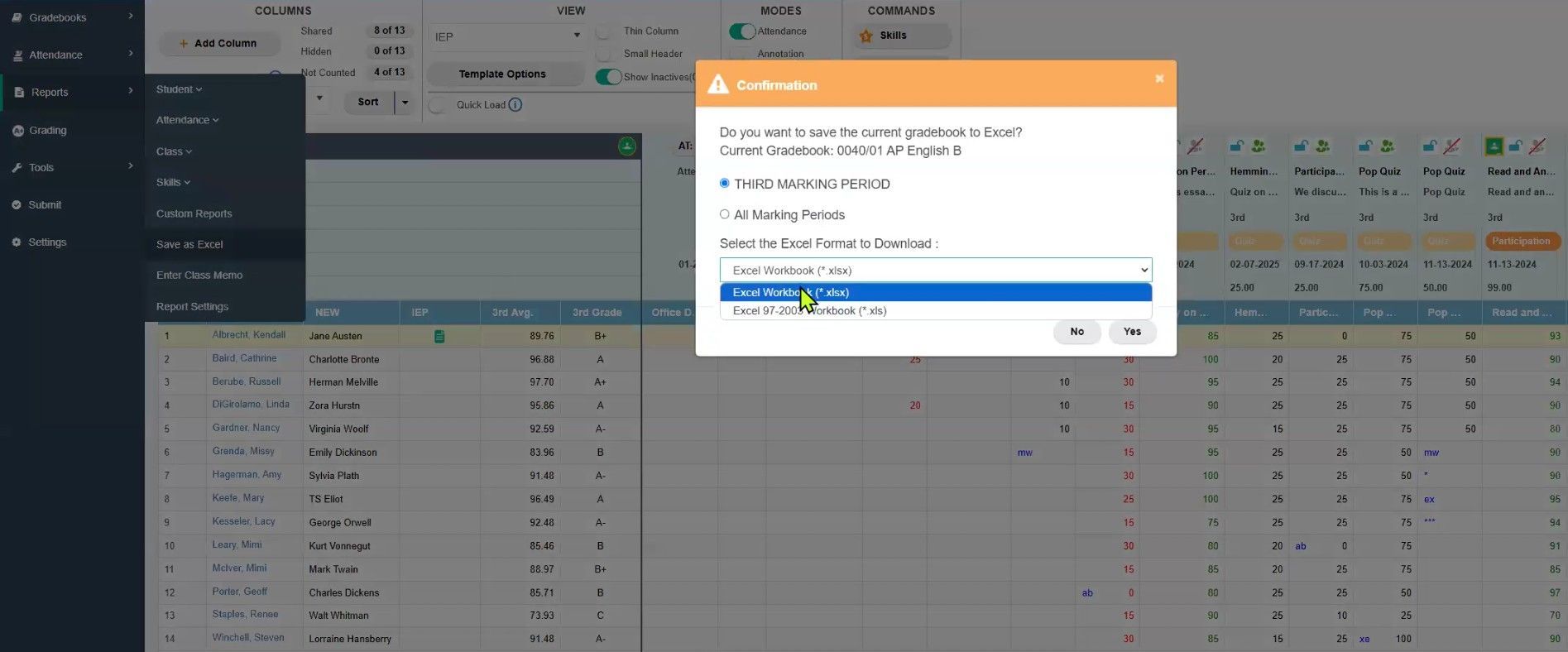This screenshot has width=1568, height=652.
Task: Click the Attendance sidebar icon
Action: click(x=17, y=55)
